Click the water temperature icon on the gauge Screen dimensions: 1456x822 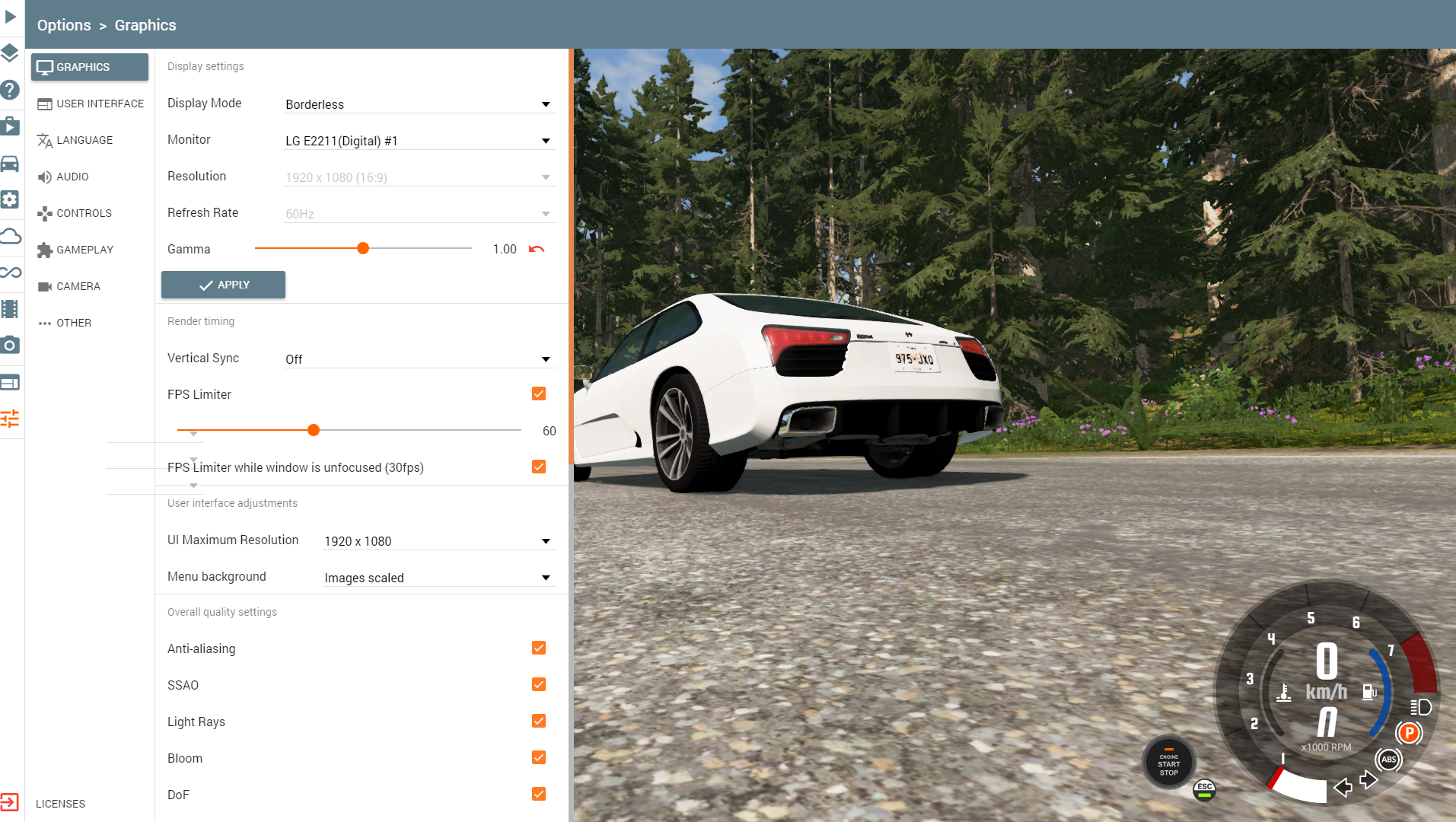click(1284, 693)
